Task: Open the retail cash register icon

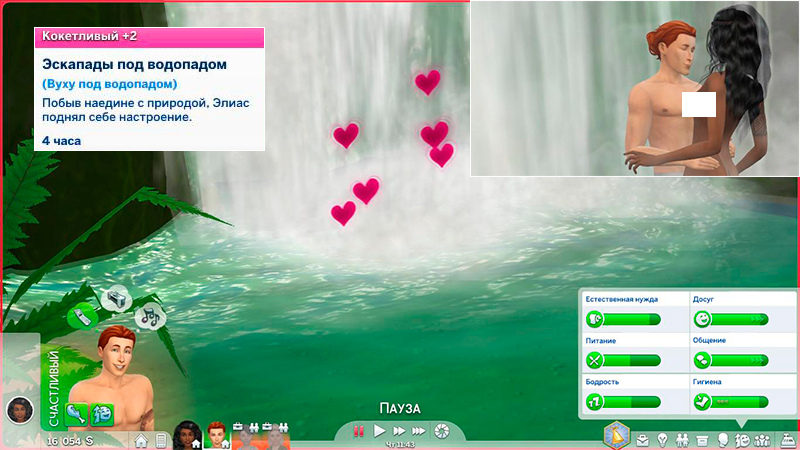Action: click(788, 440)
